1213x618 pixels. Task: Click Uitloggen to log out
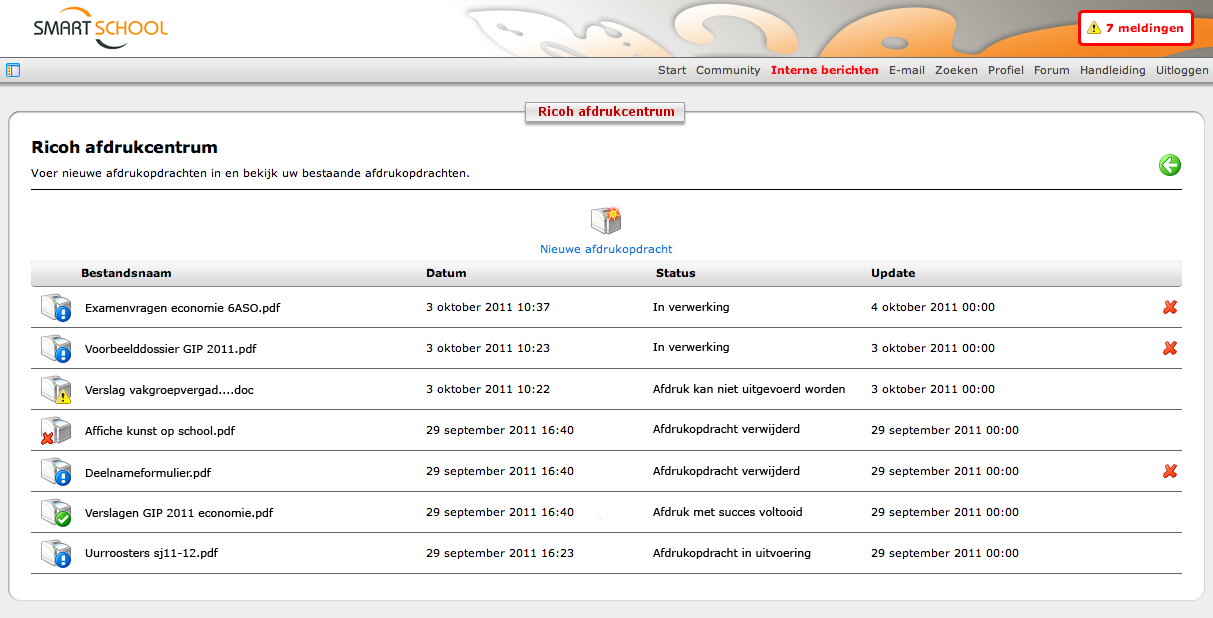pyautogui.click(x=1182, y=70)
